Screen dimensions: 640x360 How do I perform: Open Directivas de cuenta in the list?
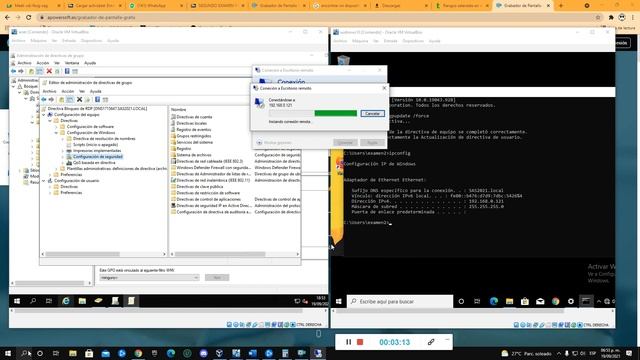click(x=194, y=117)
